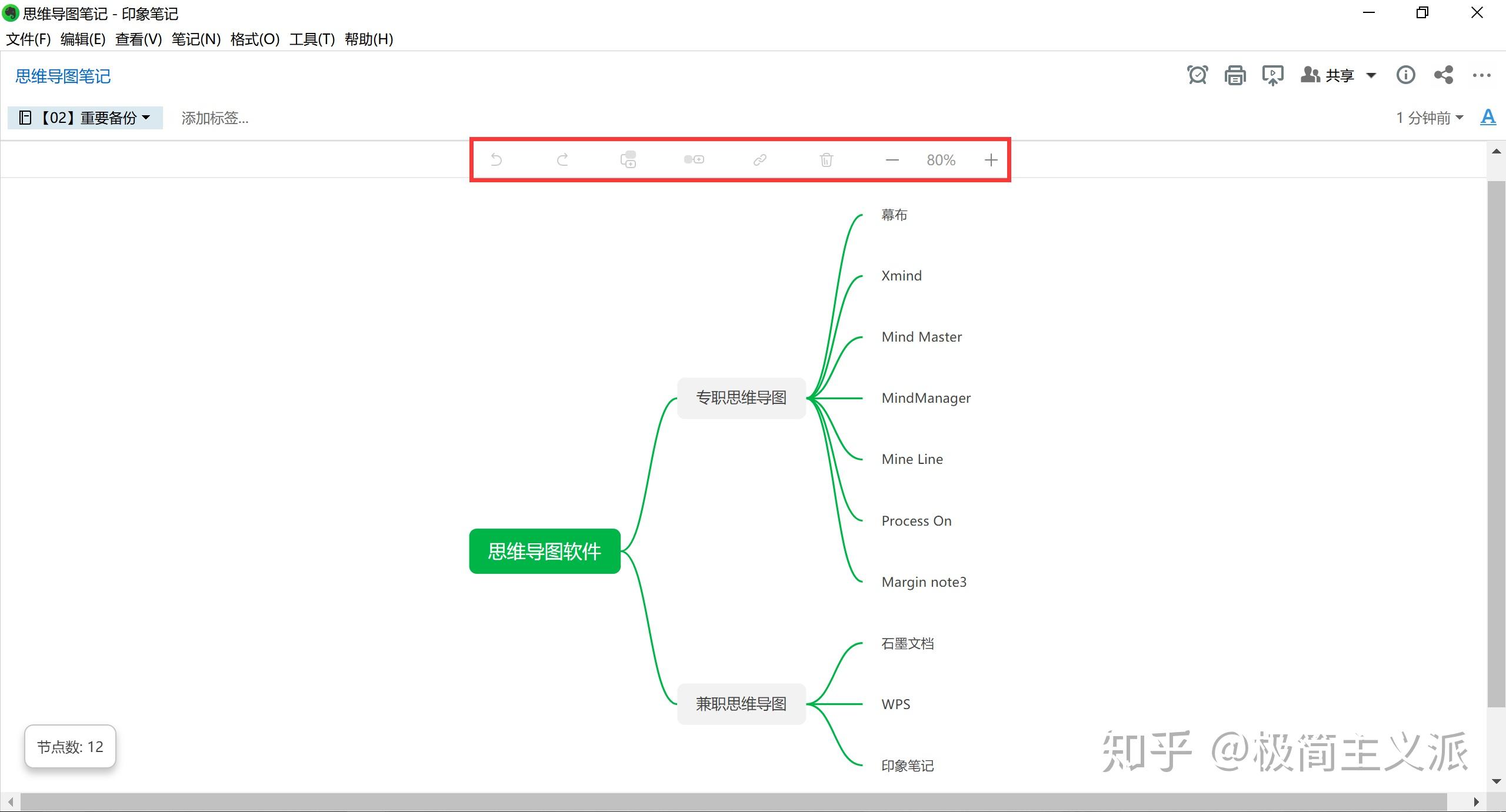Open the 文件(F) menu
1506x812 pixels.
(x=28, y=39)
